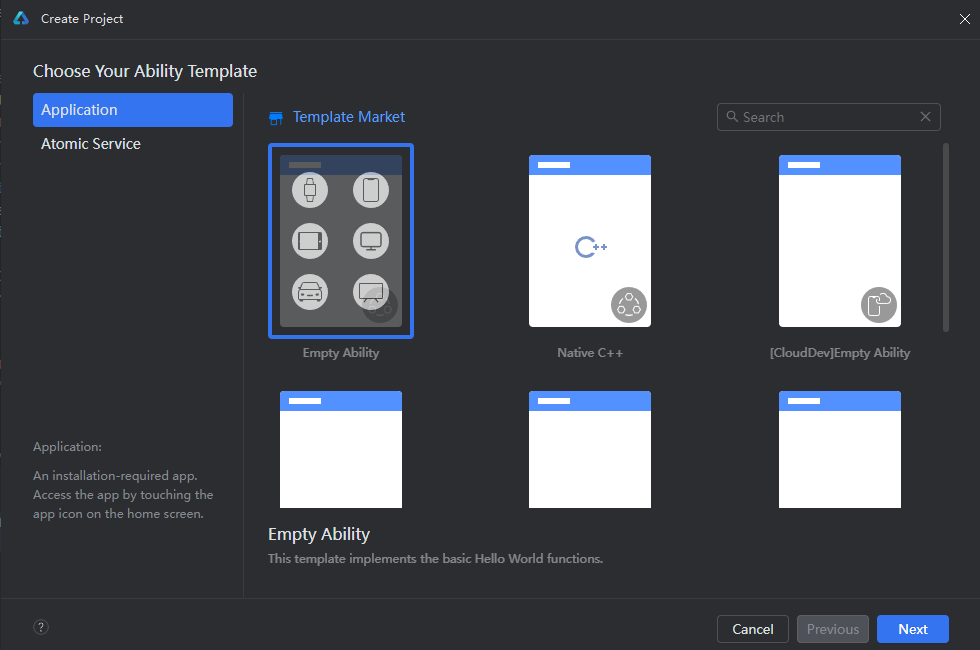980x650 pixels.
Task: Select the Atomic Service tab
Action: [133, 144]
